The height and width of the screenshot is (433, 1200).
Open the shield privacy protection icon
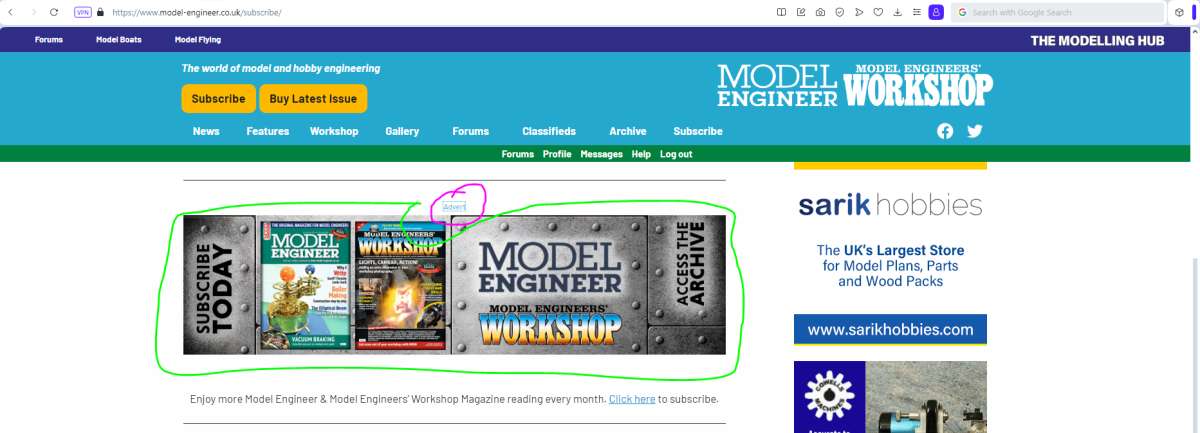(839, 12)
